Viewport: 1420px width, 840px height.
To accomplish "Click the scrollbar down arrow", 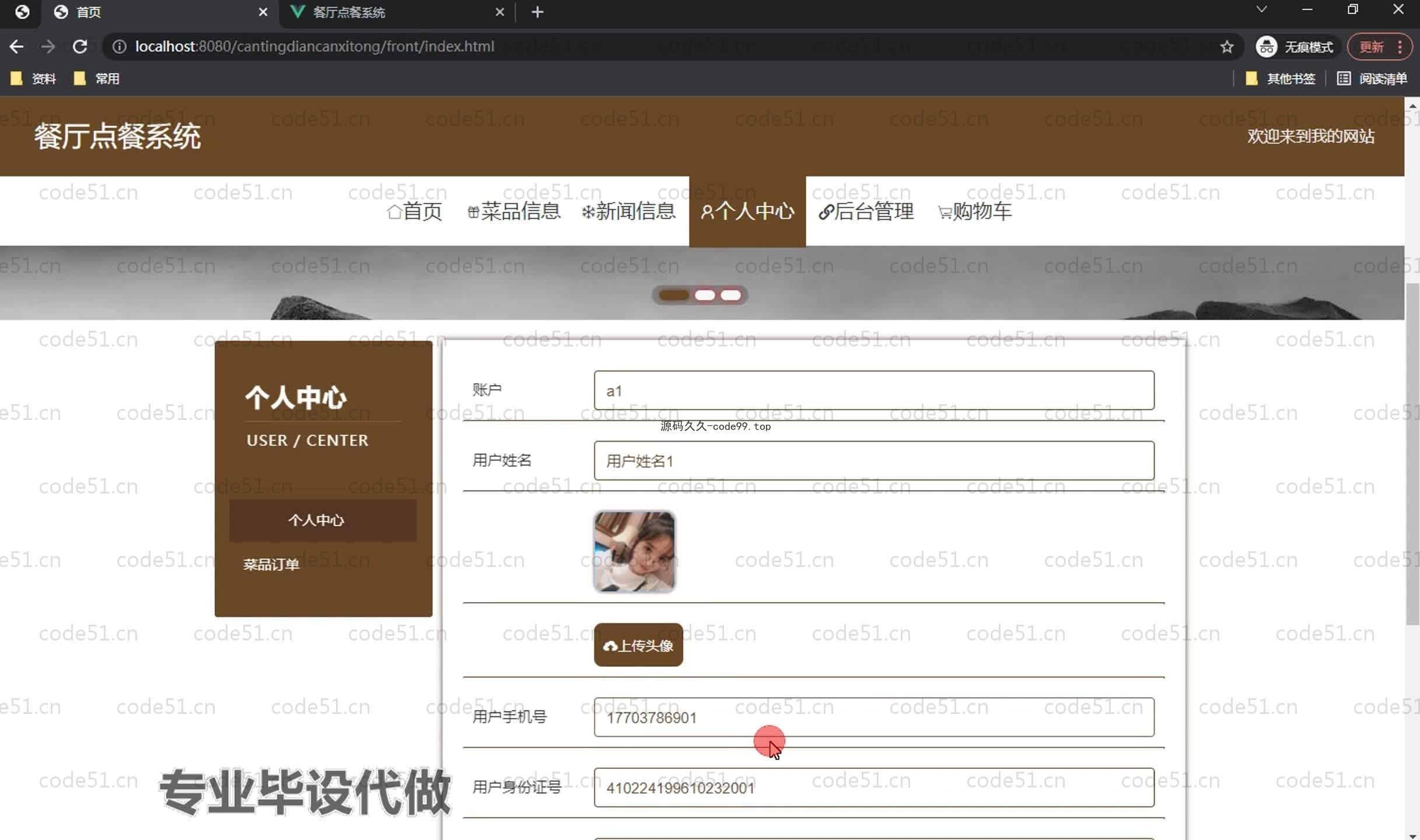I will [1412, 835].
